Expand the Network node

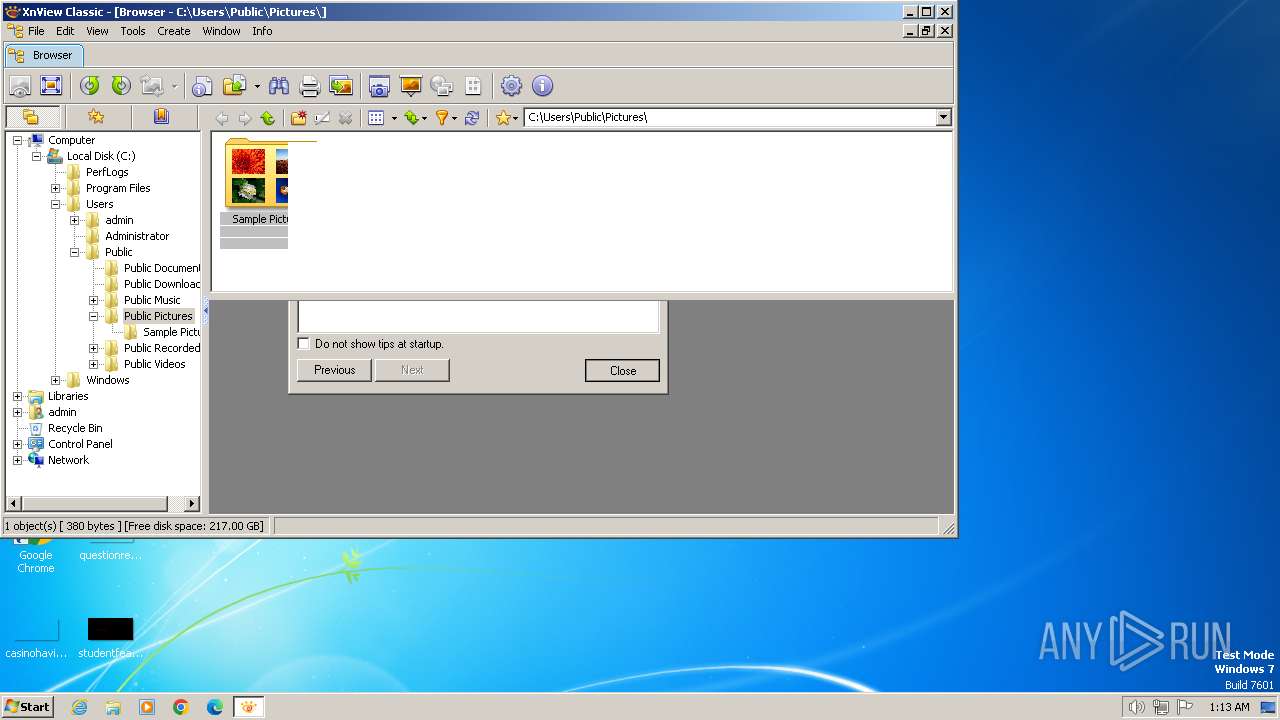pos(17,460)
